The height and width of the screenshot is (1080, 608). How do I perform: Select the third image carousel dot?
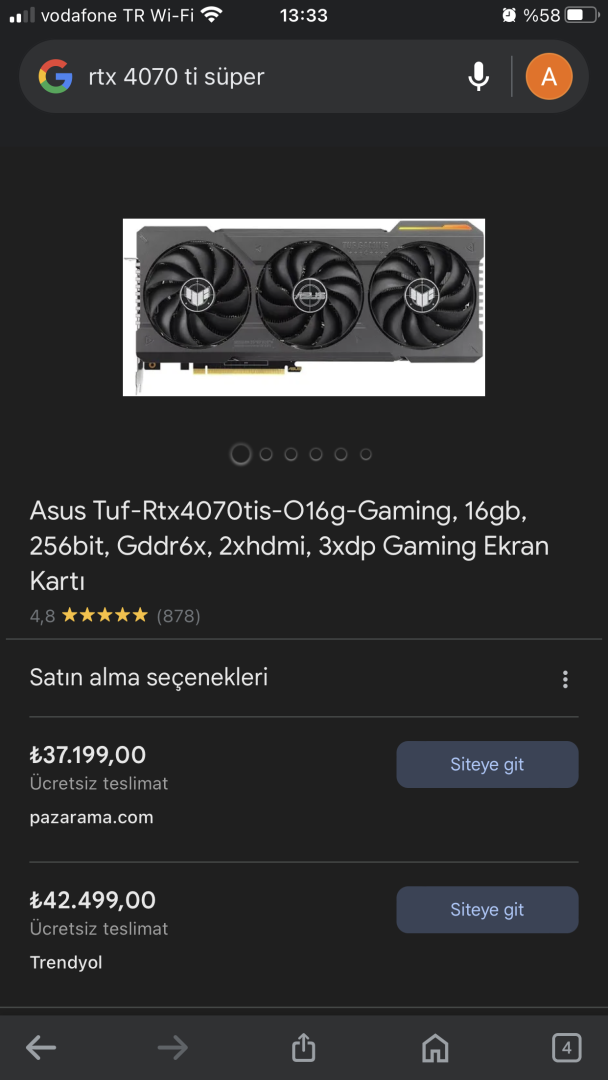pyautogui.click(x=291, y=455)
